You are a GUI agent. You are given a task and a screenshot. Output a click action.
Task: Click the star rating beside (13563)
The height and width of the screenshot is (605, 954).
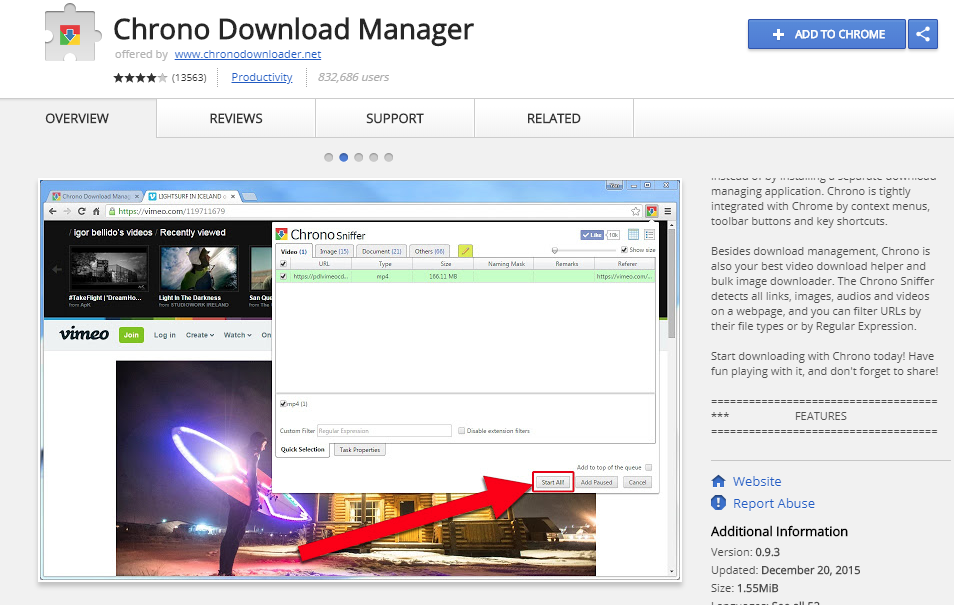click(x=140, y=77)
